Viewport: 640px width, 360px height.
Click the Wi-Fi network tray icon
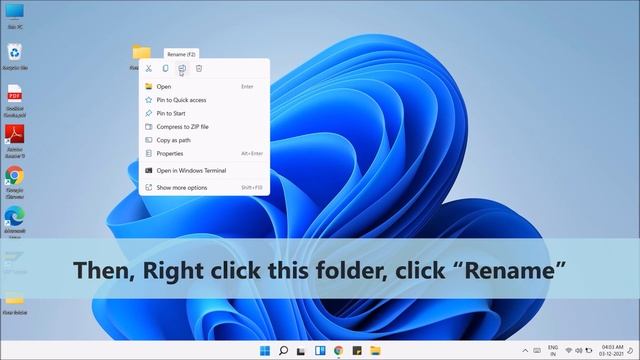[x=569, y=351]
